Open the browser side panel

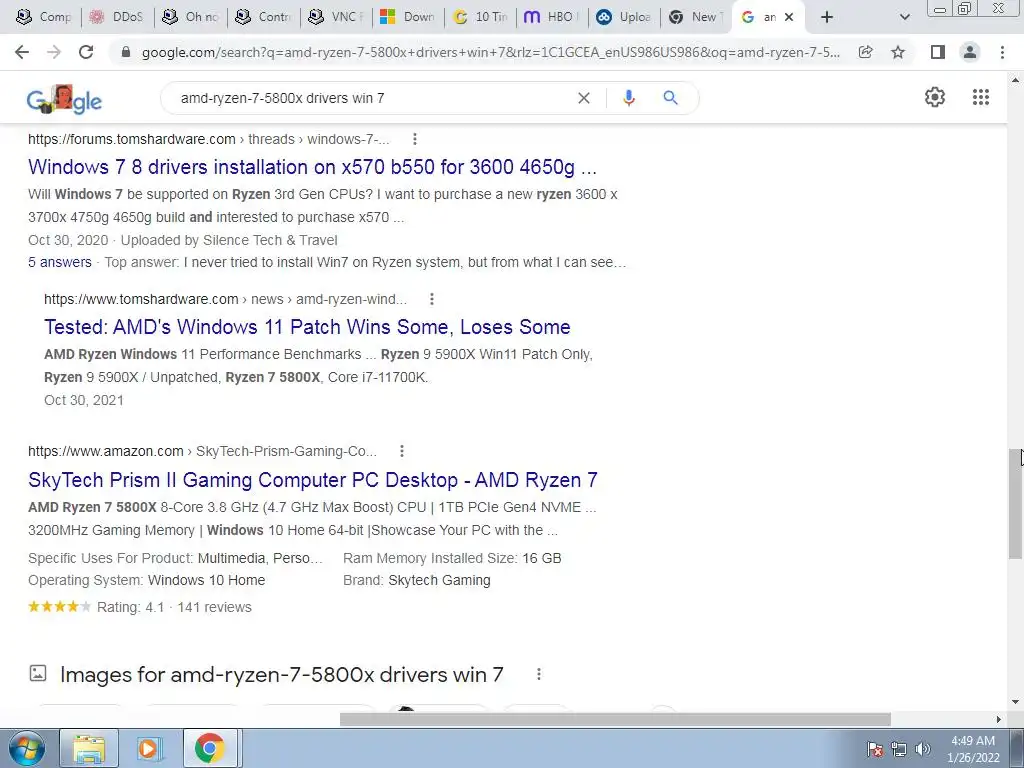tap(938, 52)
